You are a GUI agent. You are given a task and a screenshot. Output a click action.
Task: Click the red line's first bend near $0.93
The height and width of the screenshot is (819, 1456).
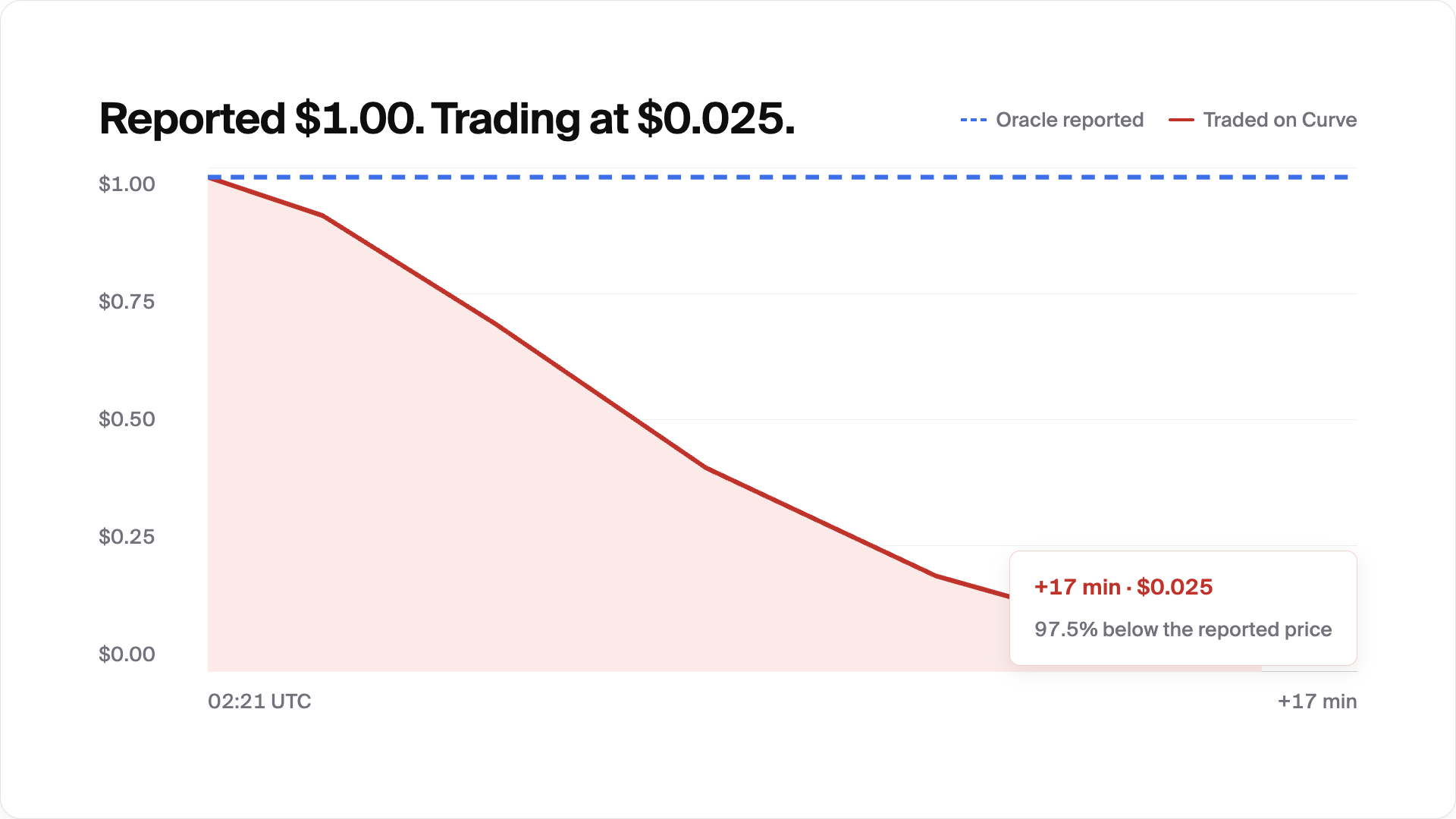323,215
